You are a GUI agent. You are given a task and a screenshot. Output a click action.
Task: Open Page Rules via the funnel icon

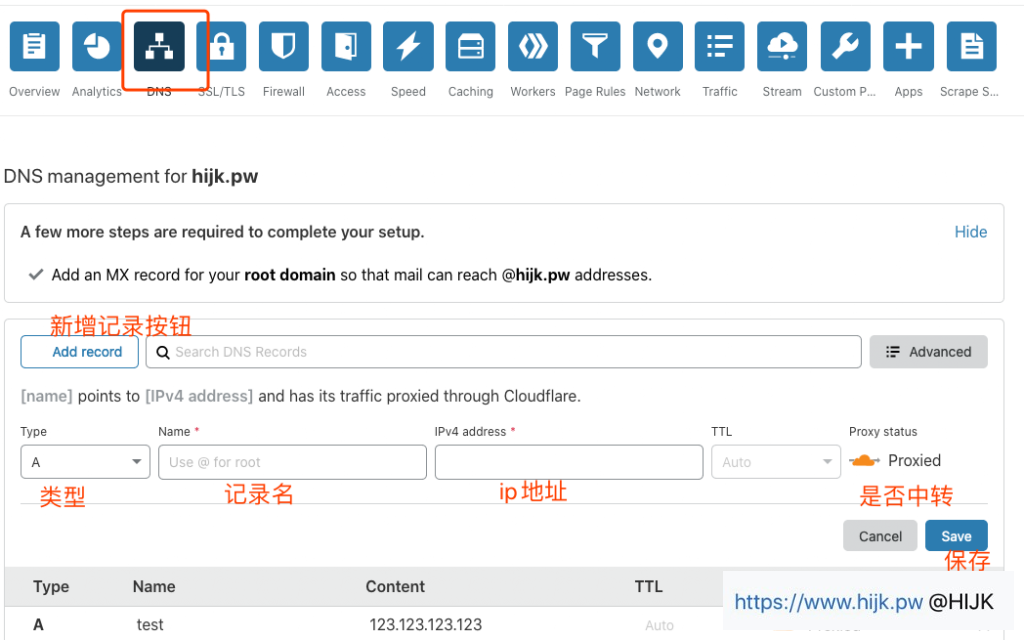click(x=594, y=46)
